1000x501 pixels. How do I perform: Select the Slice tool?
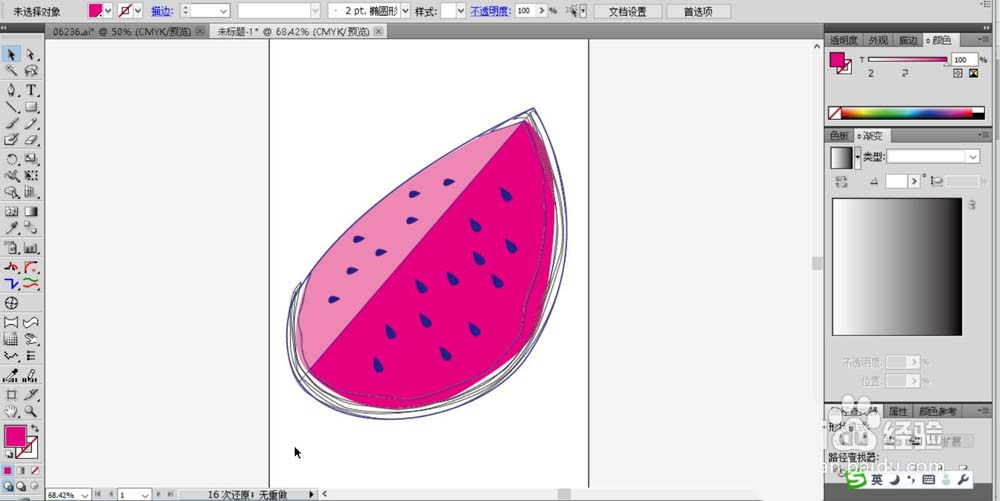[x=31, y=395]
